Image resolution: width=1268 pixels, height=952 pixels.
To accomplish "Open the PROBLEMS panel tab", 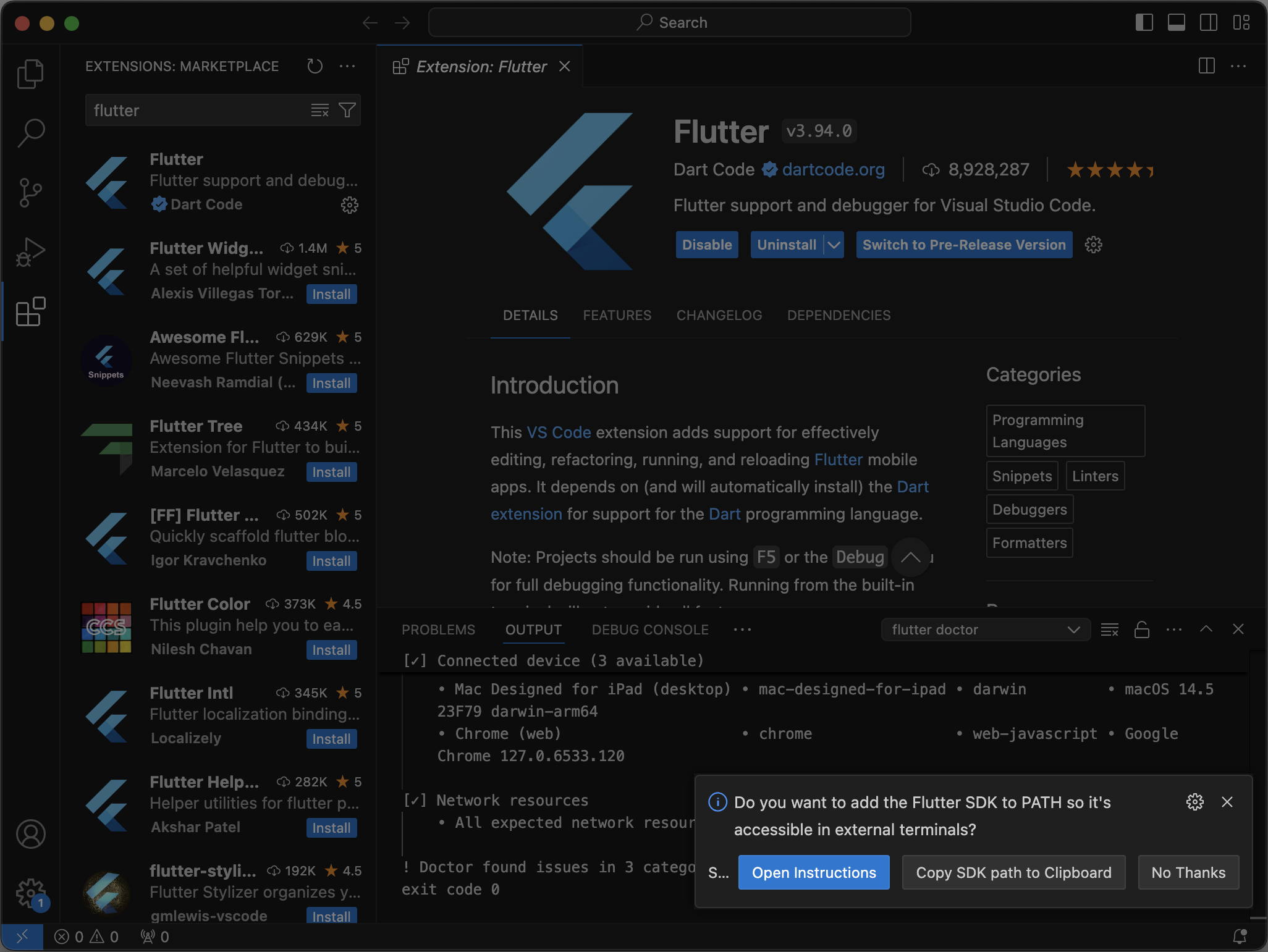I will (x=438, y=630).
